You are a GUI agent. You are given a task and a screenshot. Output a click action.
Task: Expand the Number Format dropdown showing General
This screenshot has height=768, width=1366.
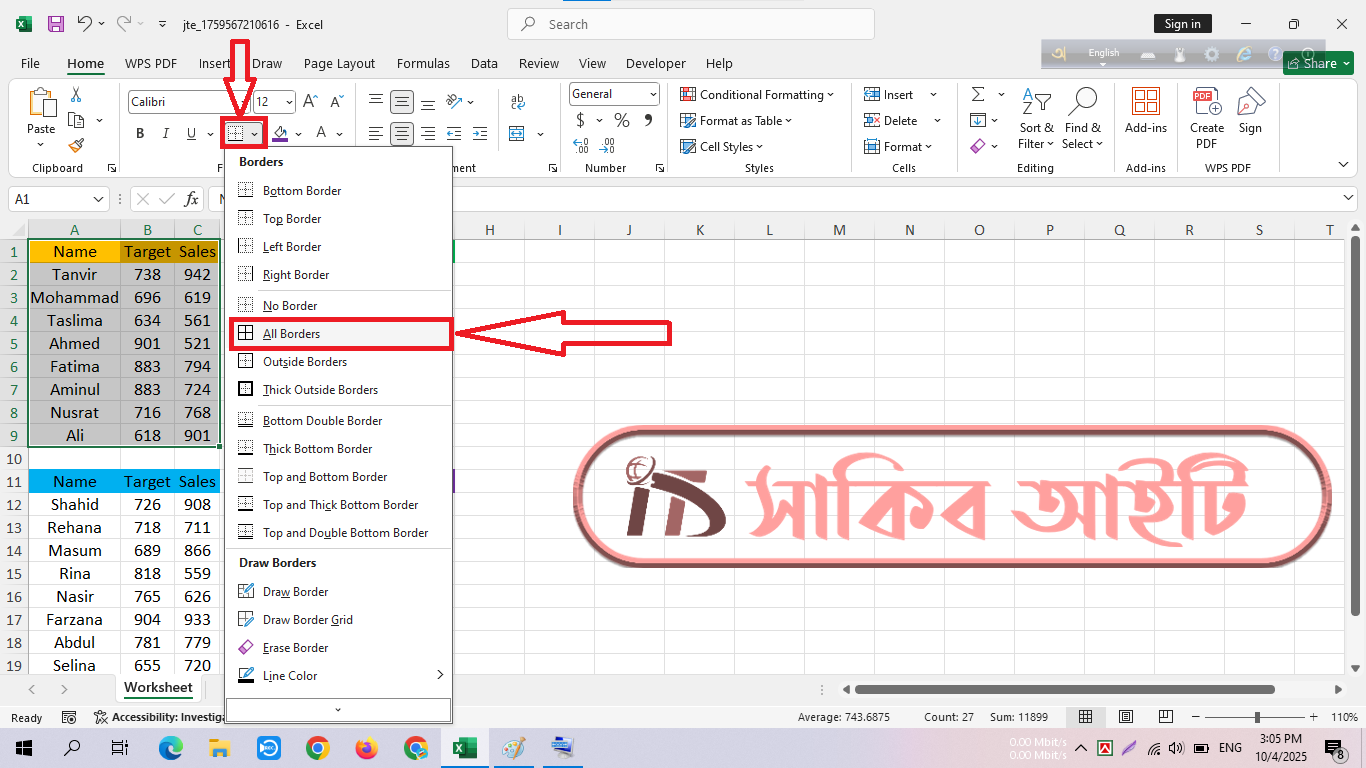point(652,94)
